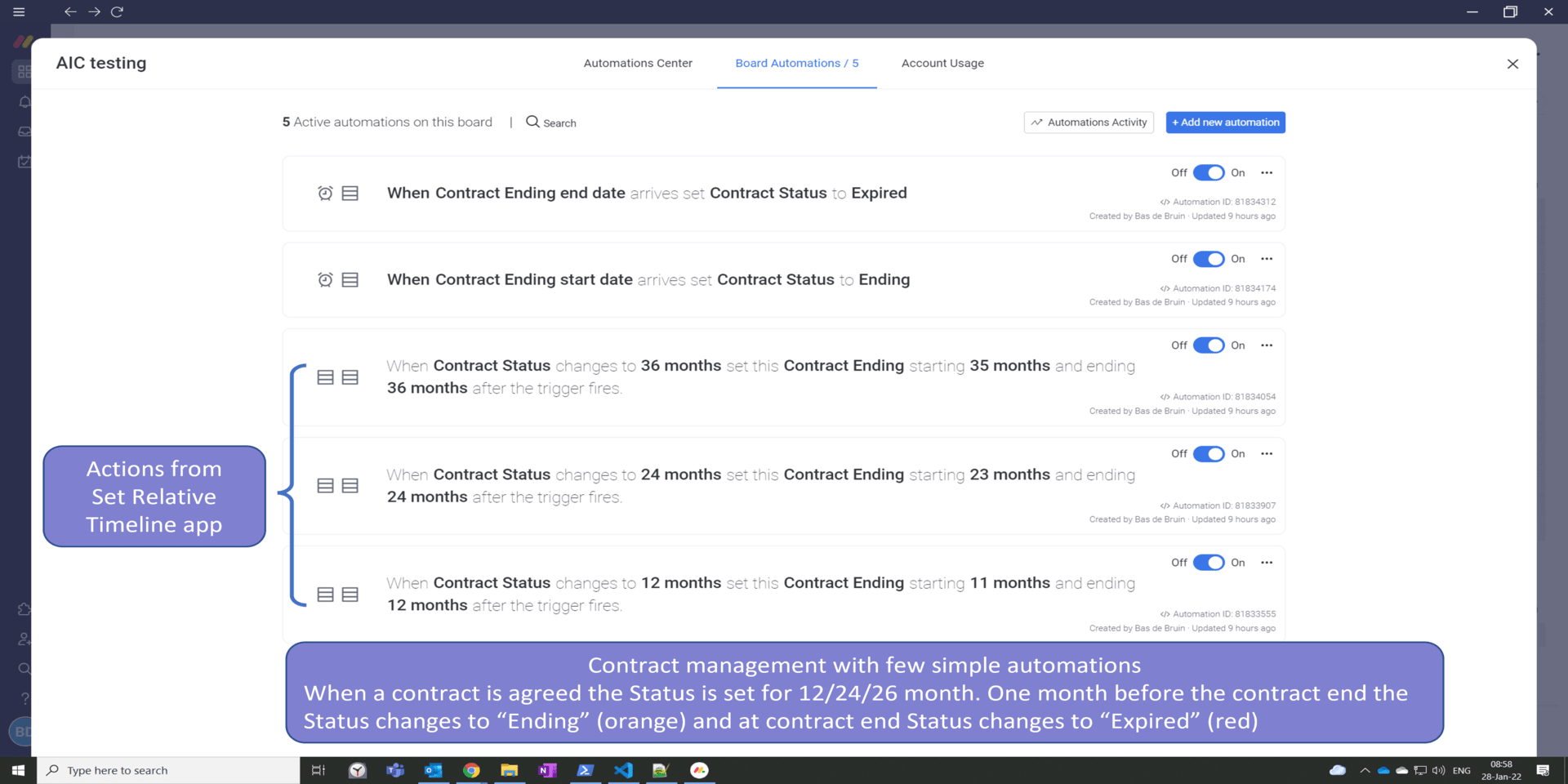1568x784 pixels.
Task: Open the hamburger menu in title bar
Action: pyautogui.click(x=19, y=11)
